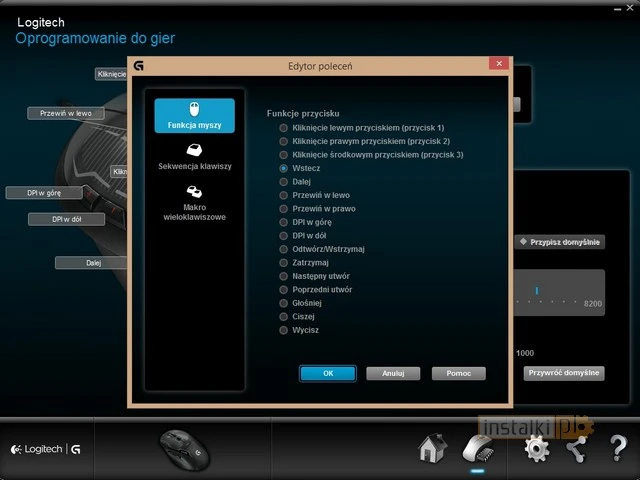Select the Ciszej radio option
640x480 pixels.
point(283,316)
